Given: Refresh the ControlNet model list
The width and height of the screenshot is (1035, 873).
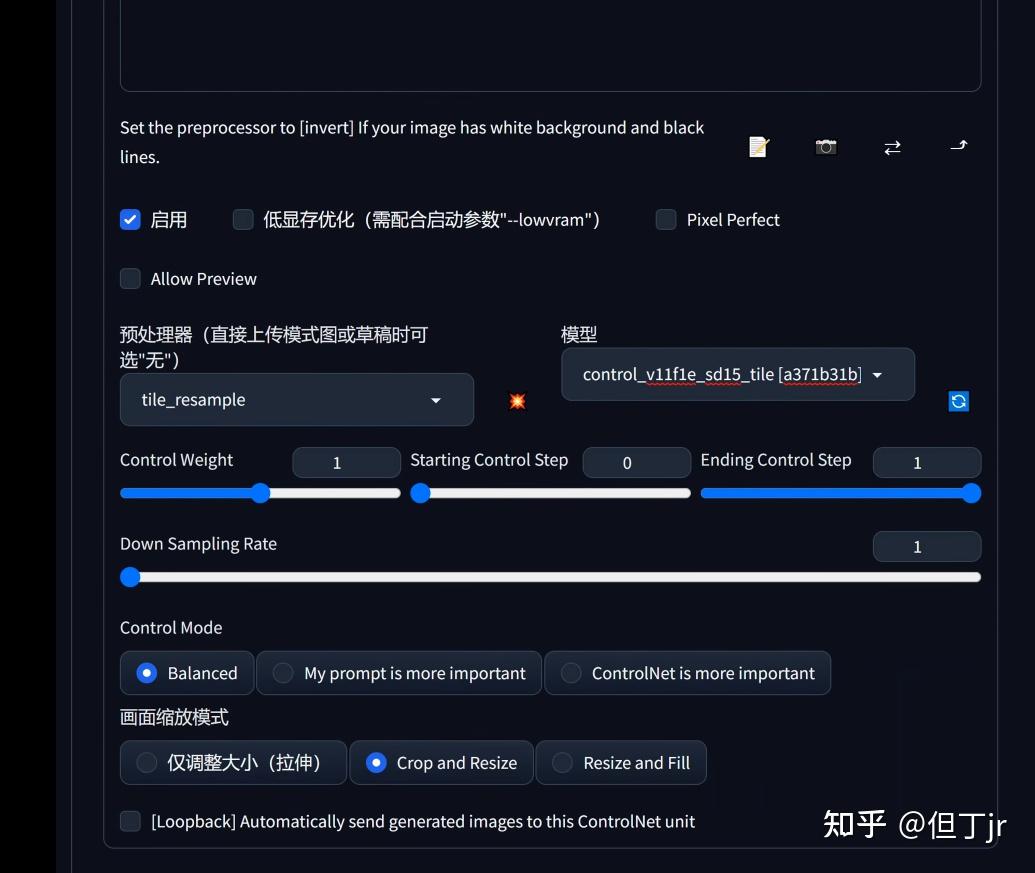Looking at the screenshot, I should [958, 401].
